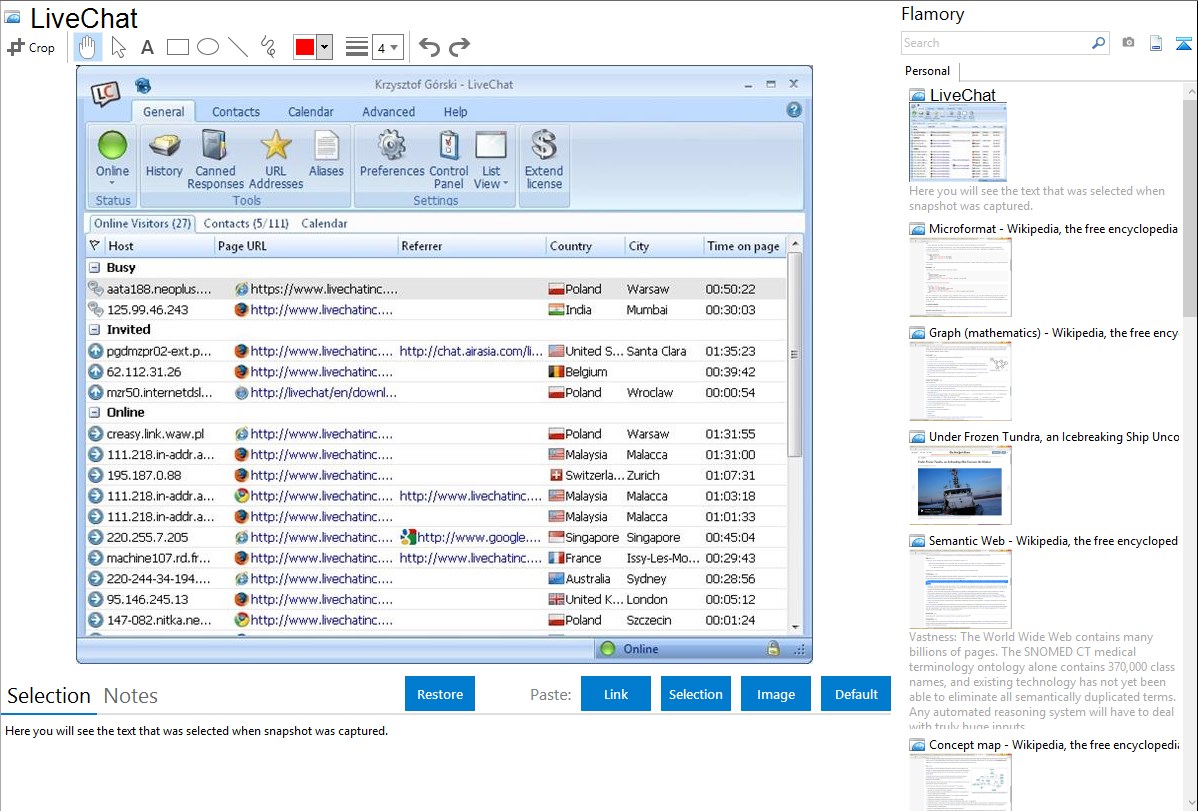Open the Aliases tool
The height and width of the screenshot is (811, 1198).
pos(326,154)
